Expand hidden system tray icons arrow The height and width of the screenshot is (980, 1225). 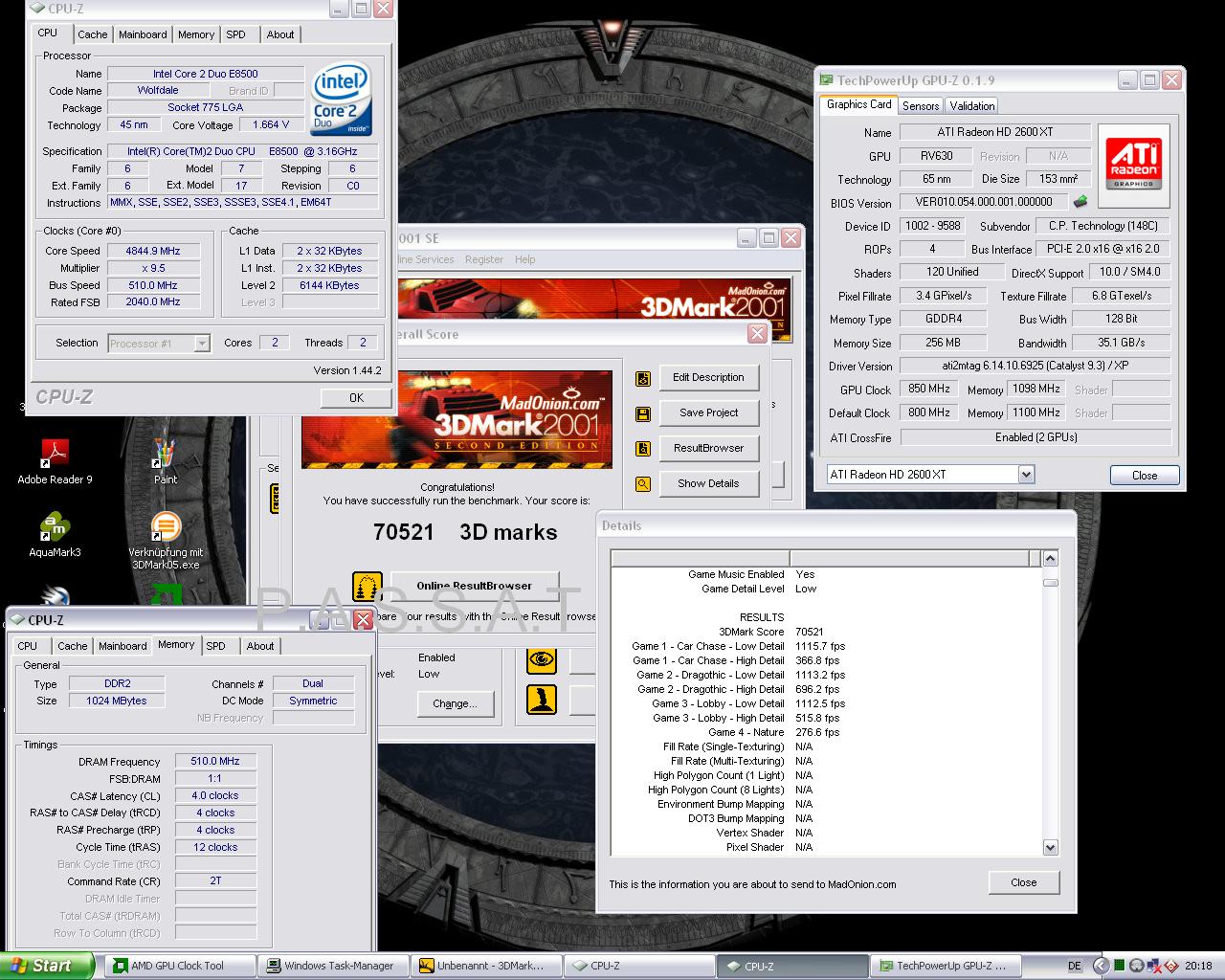tap(1100, 966)
